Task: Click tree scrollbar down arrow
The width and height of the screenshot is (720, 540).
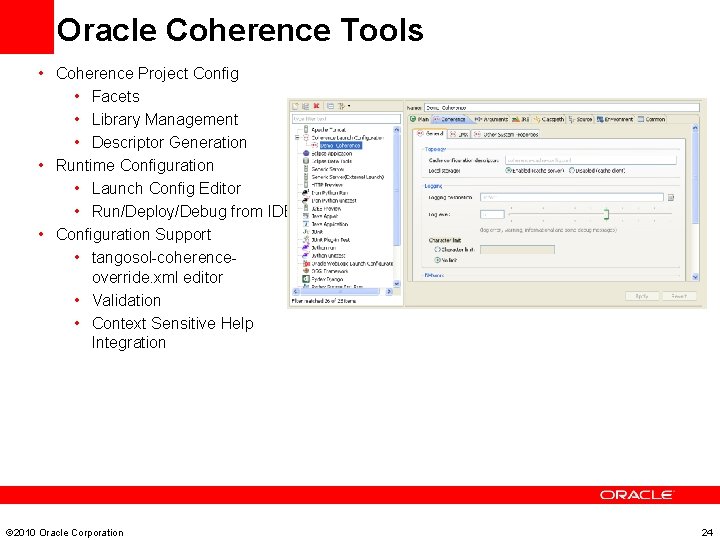Action: 397,284
